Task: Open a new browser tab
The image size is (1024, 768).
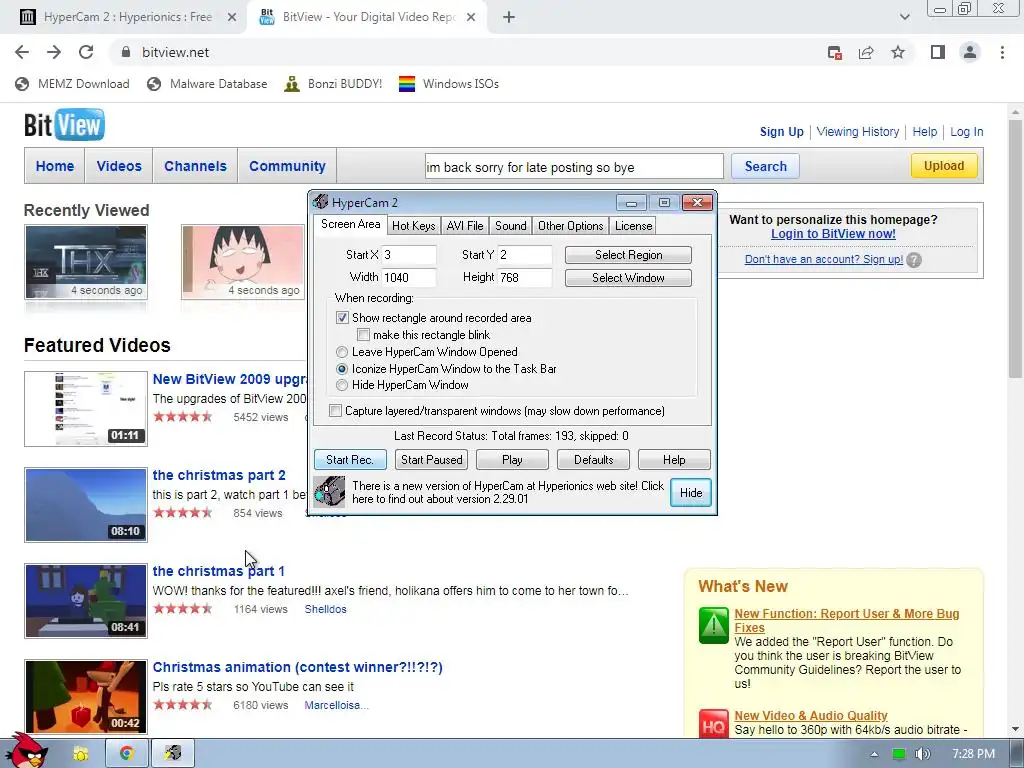Action: (509, 18)
